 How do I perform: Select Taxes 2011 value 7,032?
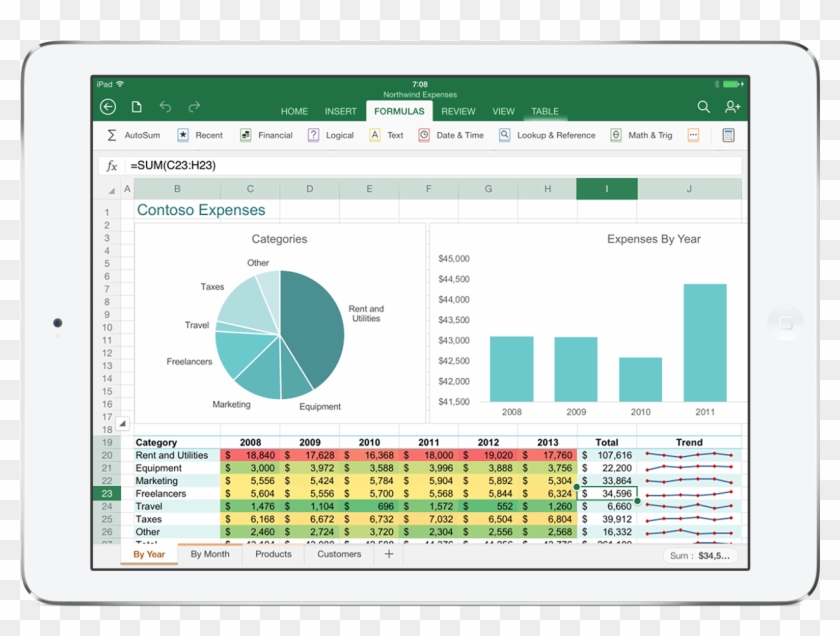[429, 519]
